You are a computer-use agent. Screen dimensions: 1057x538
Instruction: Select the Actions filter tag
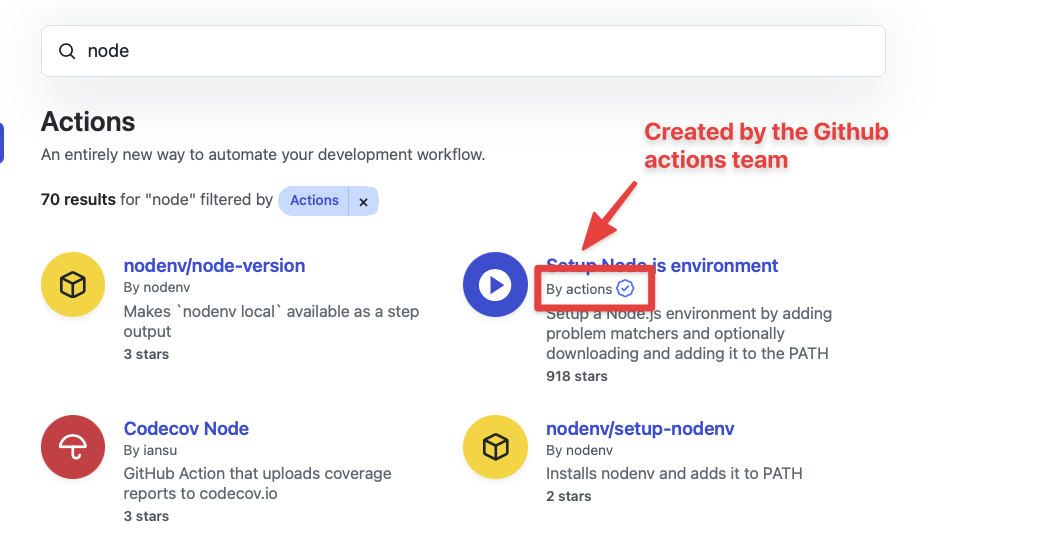coord(314,200)
